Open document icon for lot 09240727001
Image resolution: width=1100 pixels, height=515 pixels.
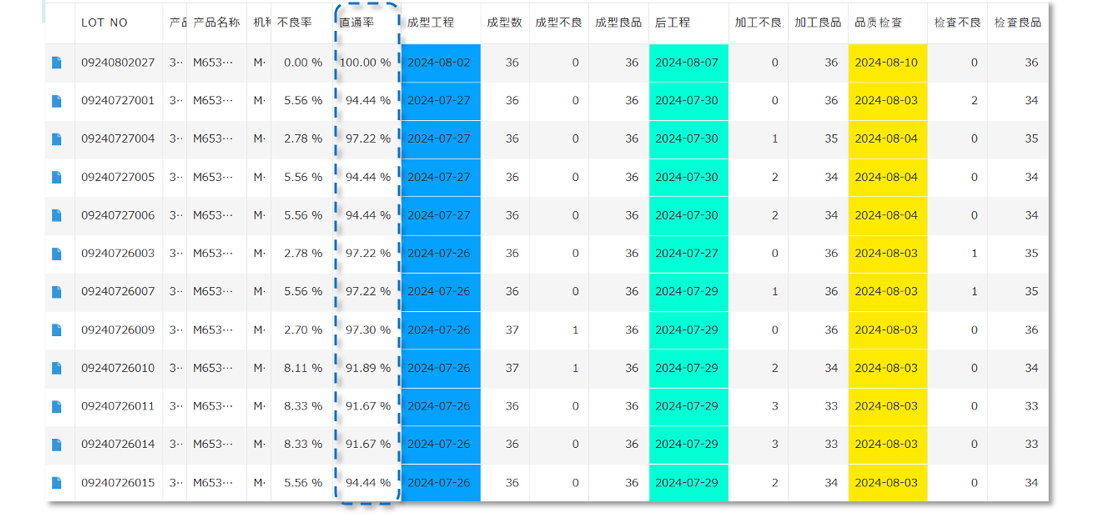(x=57, y=101)
